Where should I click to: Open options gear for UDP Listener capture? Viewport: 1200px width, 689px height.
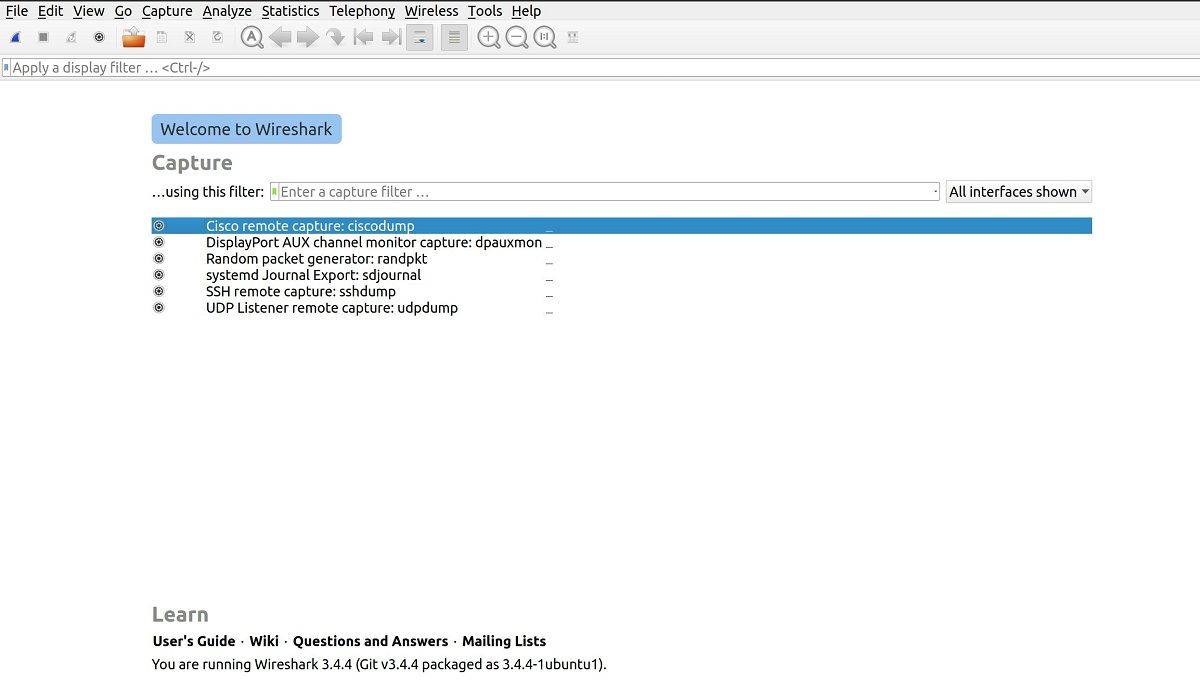point(158,308)
